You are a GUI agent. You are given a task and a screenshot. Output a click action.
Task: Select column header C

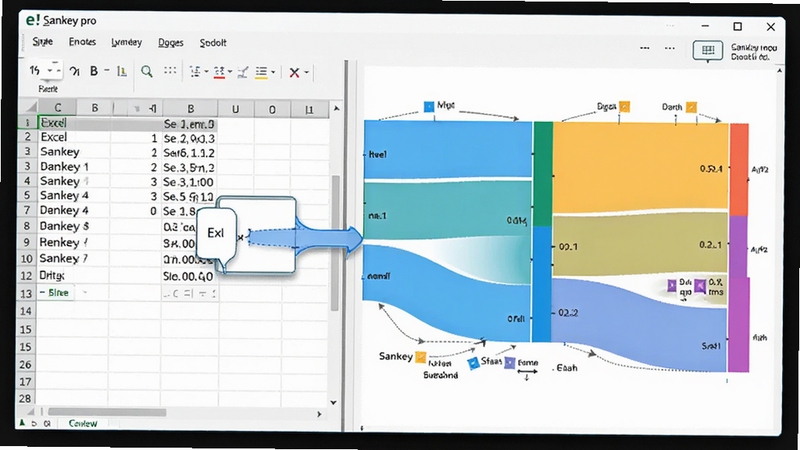pyautogui.click(x=57, y=108)
